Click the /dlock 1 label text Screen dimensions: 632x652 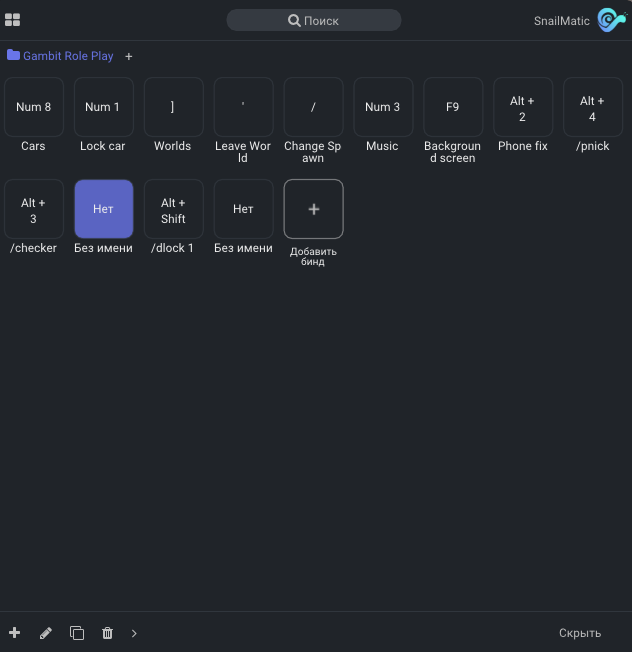[173, 248]
